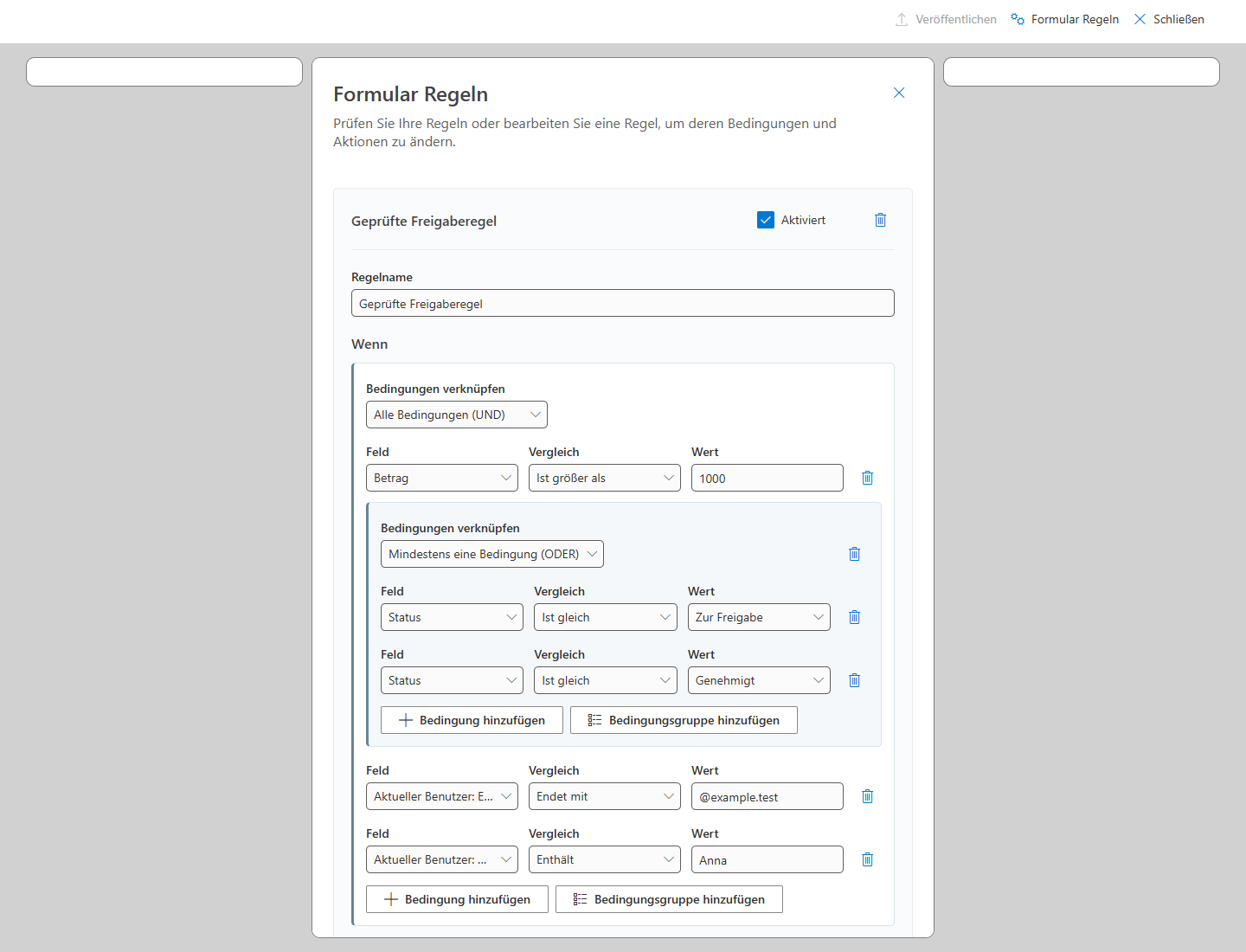Delete the Zur Freigabe status condition

[854, 617]
